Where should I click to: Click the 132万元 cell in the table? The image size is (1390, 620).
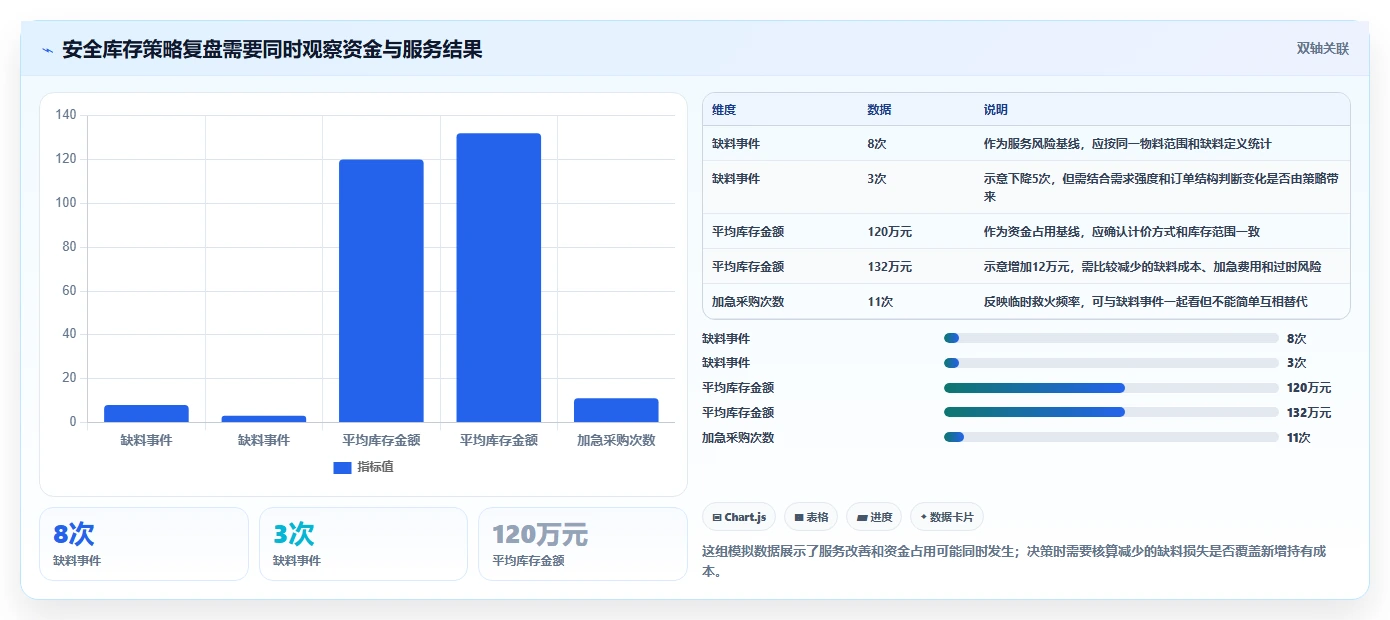coord(890,267)
